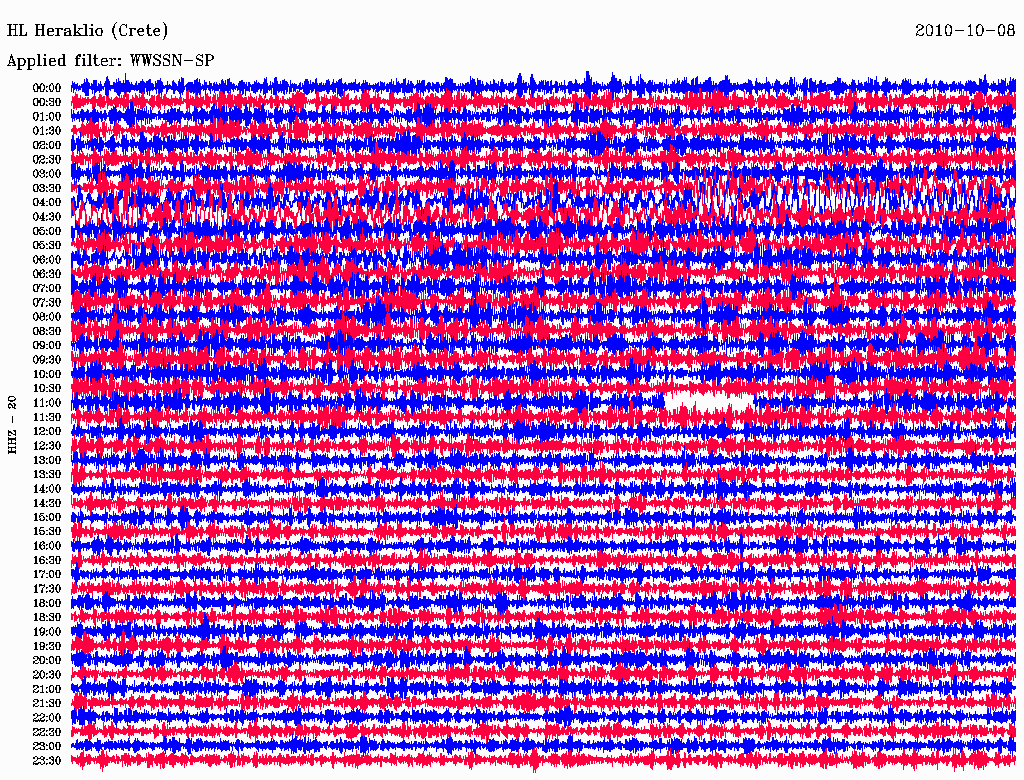
Task: Select the 09:30 time label
Action: click(x=47, y=360)
